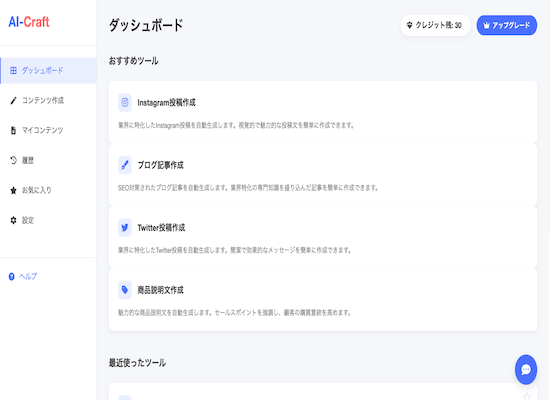
Task: Click the dashboard grid icon
Action: pos(13,71)
